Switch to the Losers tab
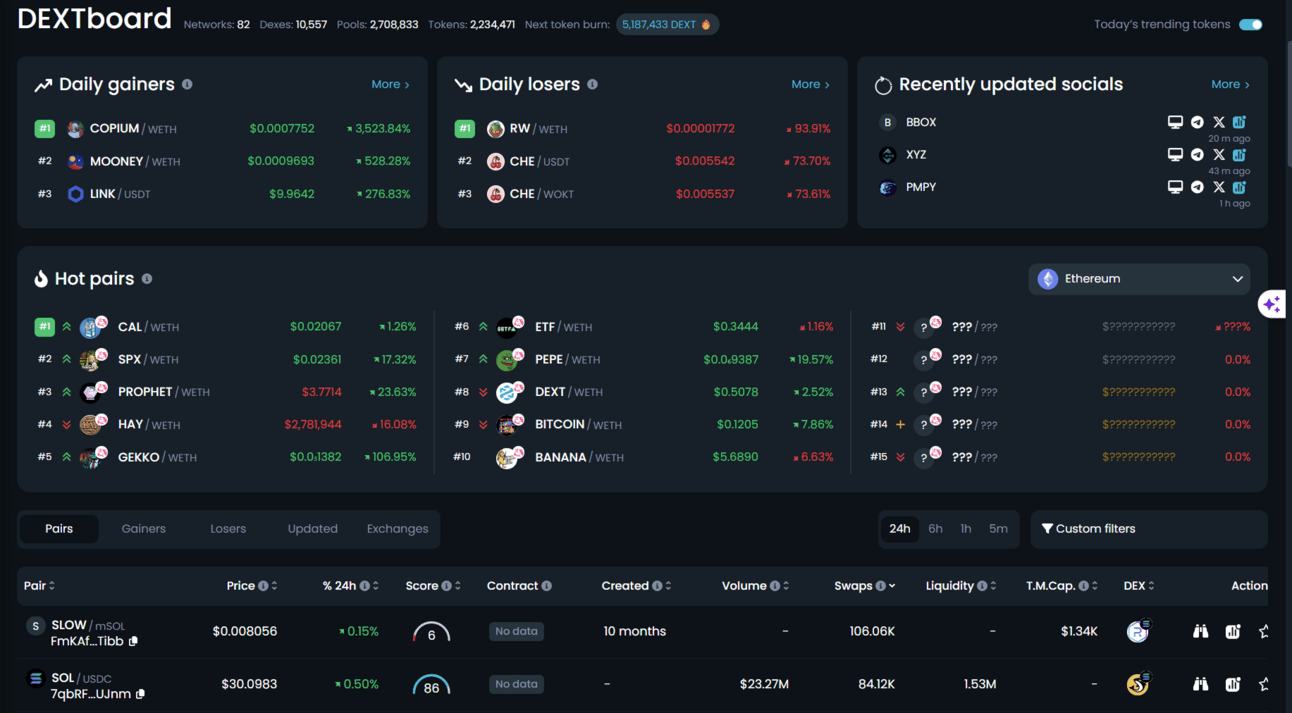Image resolution: width=1292 pixels, height=713 pixels. [228, 529]
